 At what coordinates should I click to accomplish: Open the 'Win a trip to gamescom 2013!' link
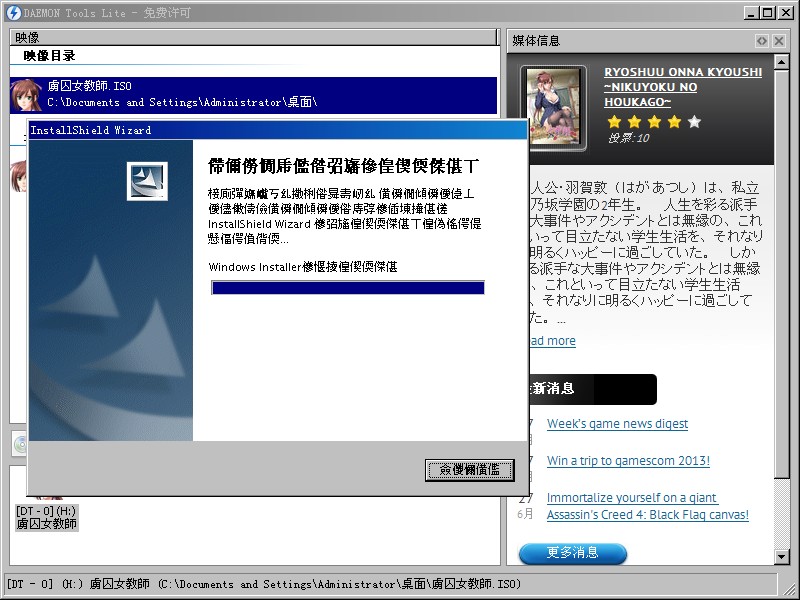(x=628, y=461)
